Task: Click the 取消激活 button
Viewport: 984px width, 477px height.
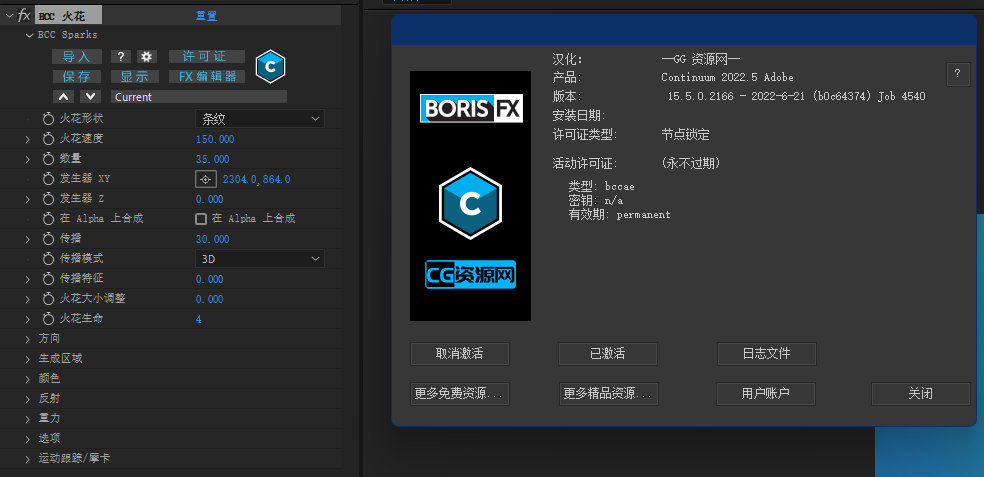Action: coord(460,354)
